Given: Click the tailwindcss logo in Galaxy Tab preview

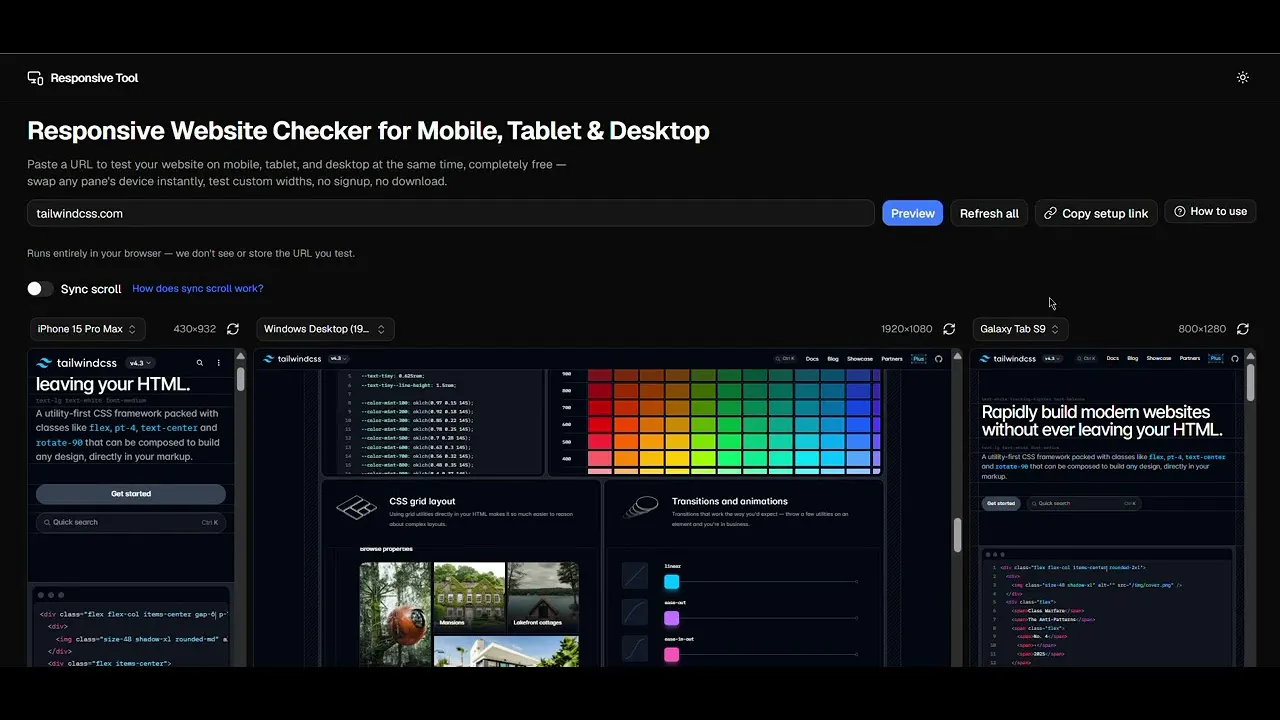Looking at the screenshot, I should 1008,358.
